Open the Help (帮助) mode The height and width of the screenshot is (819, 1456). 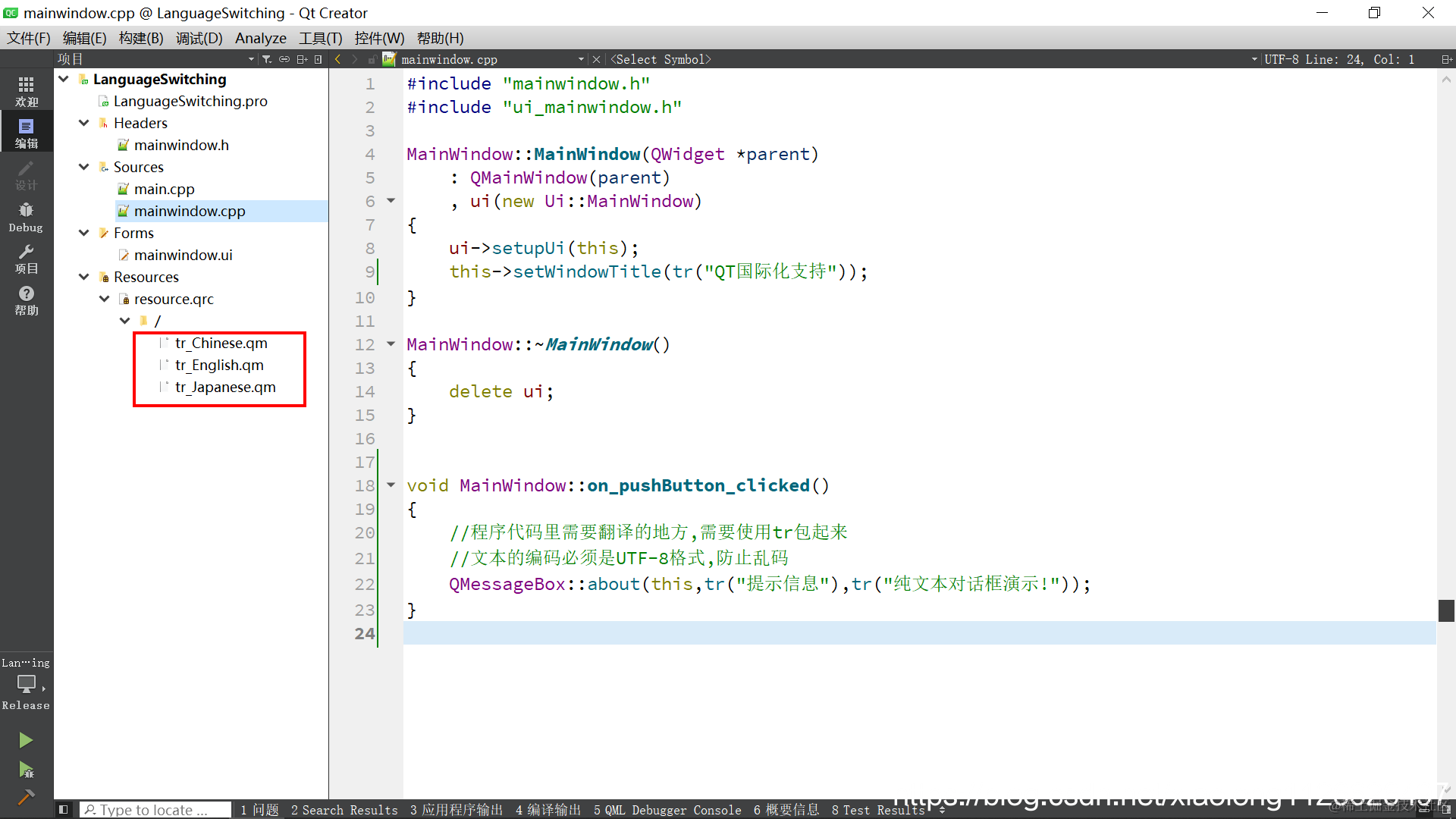click(x=27, y=300)
